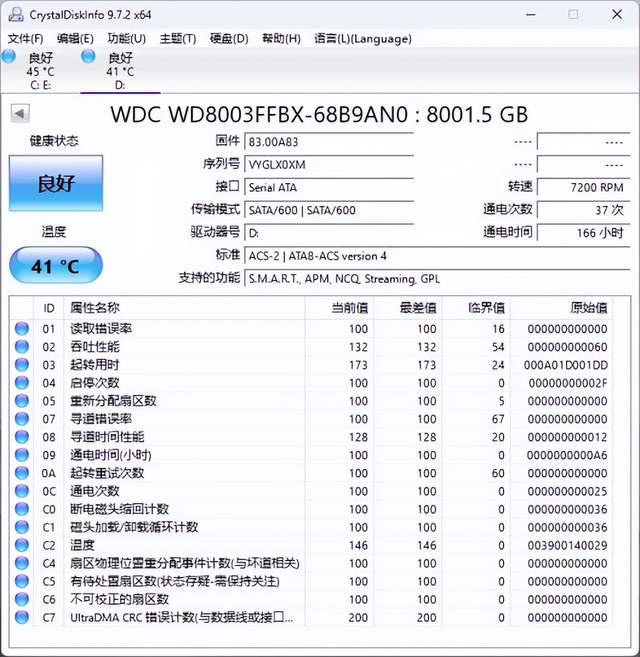The width and height of the screenshot is (640, 657).
Task: Click the status dot for 寻道错误率 row
Action: coord(22,419)
